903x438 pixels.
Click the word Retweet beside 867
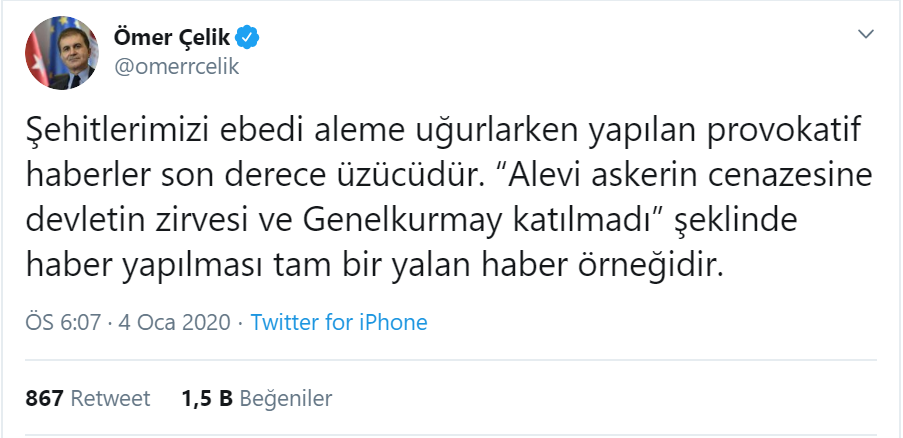click(110, 398)
